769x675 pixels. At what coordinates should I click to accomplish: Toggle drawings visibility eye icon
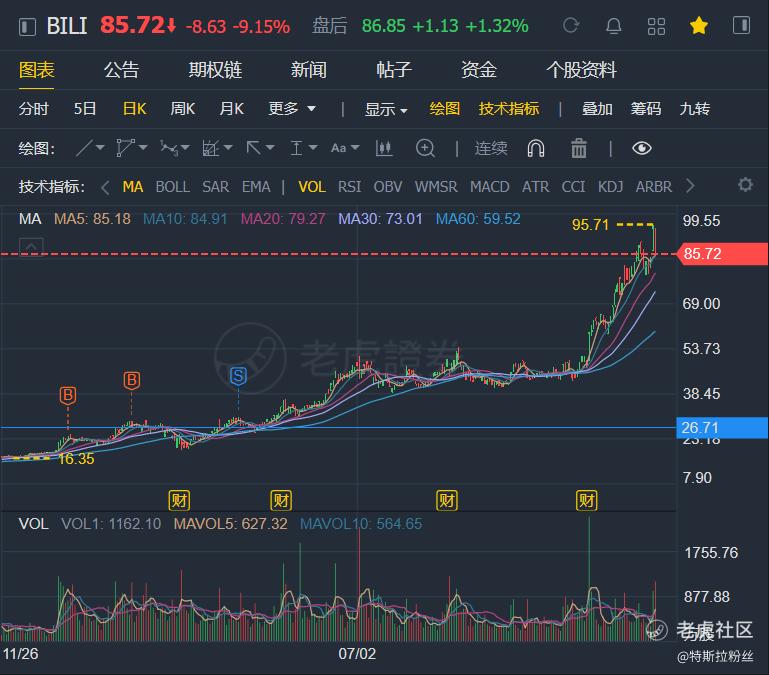point(641,148)
